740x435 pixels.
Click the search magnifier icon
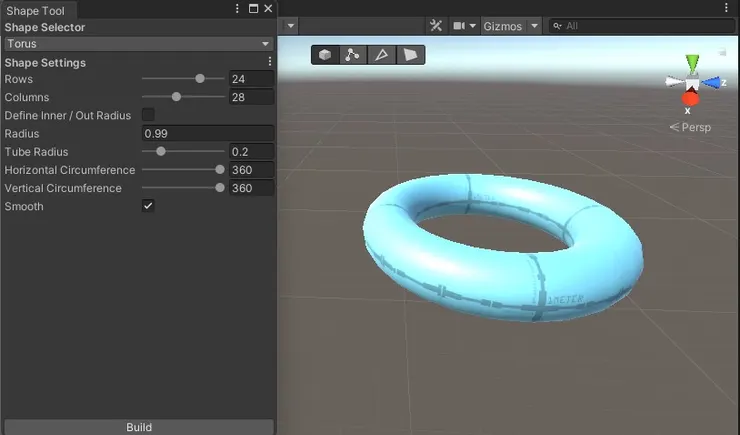click(557, 26)
